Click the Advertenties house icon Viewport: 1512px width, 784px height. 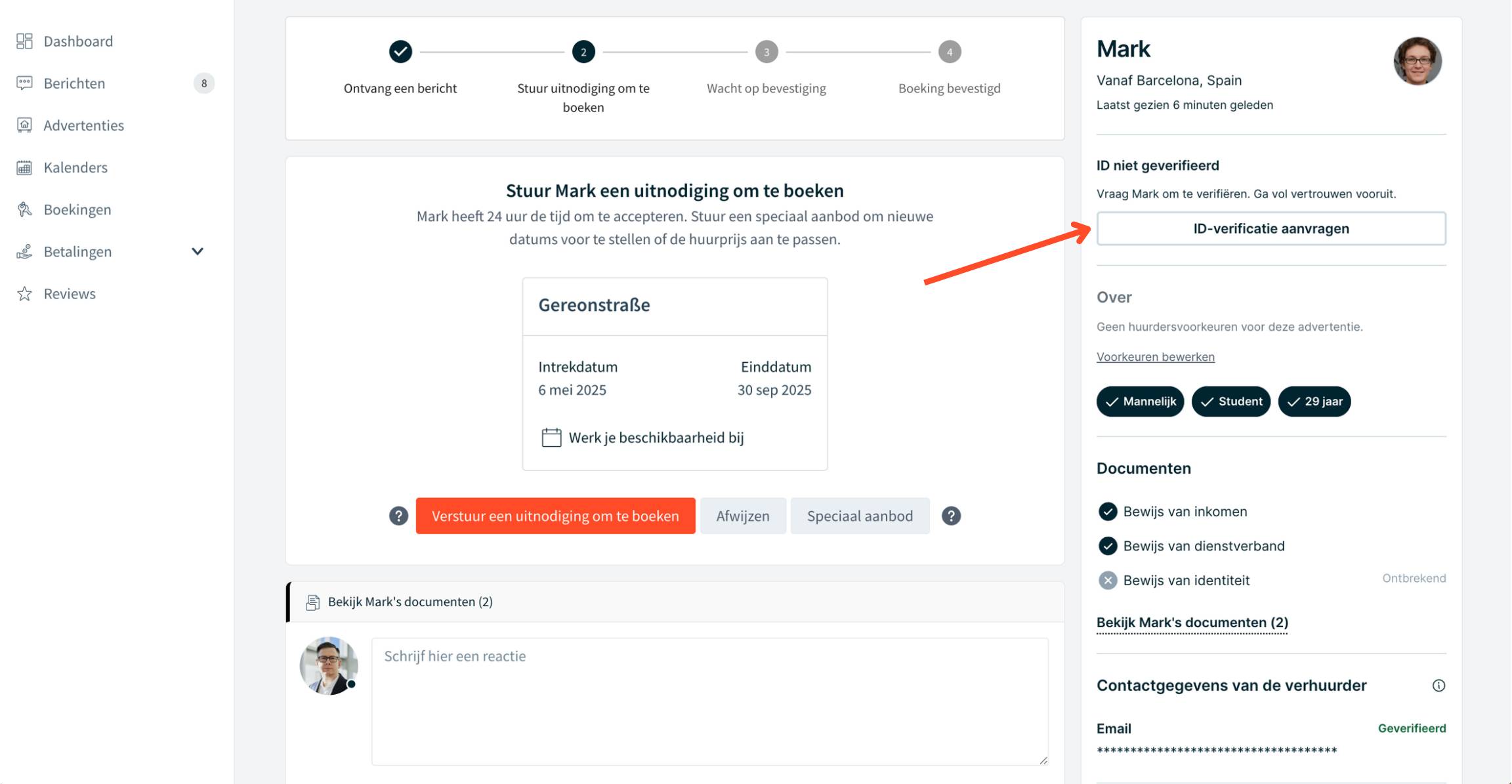coord(24,125)
